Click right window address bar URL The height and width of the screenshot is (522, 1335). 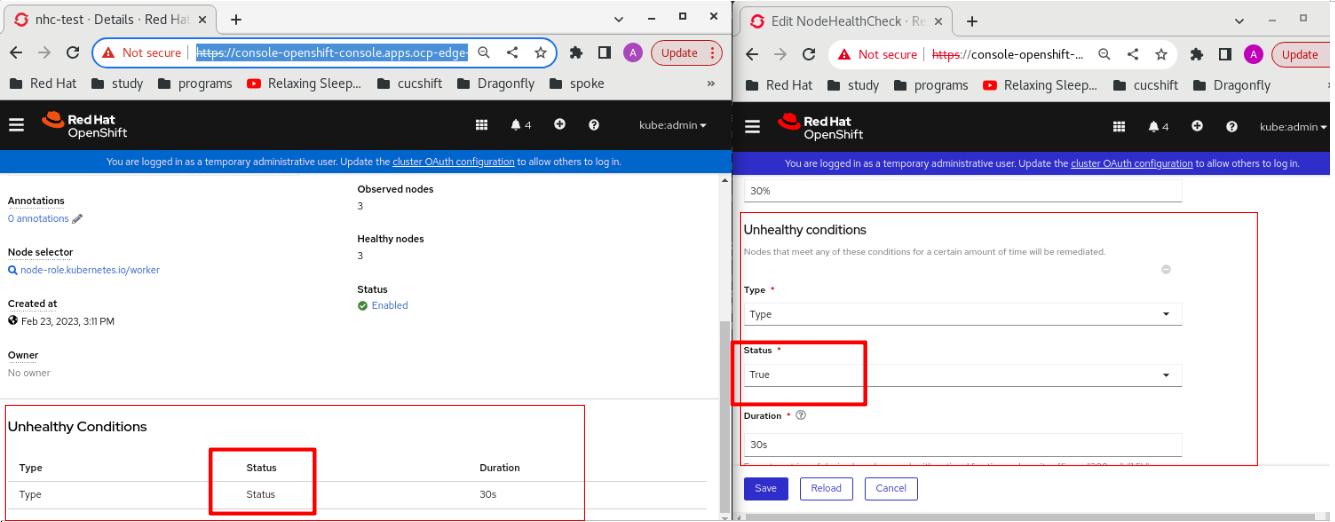[1007, 54]
